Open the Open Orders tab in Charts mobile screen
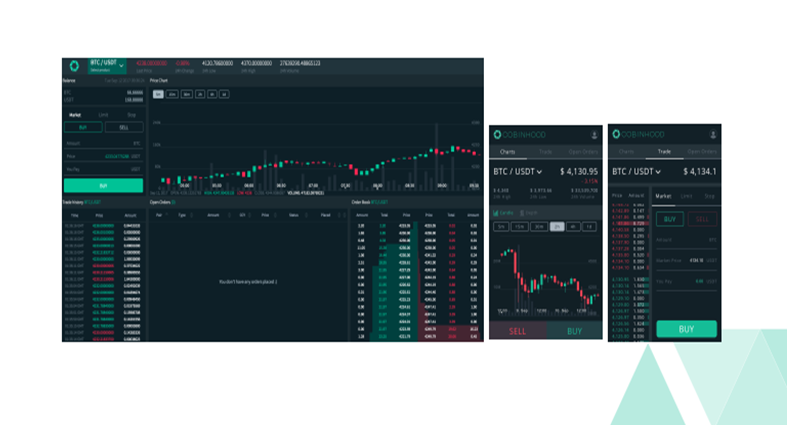The height and width of the screenshot is (425, 787). point(583,152)
